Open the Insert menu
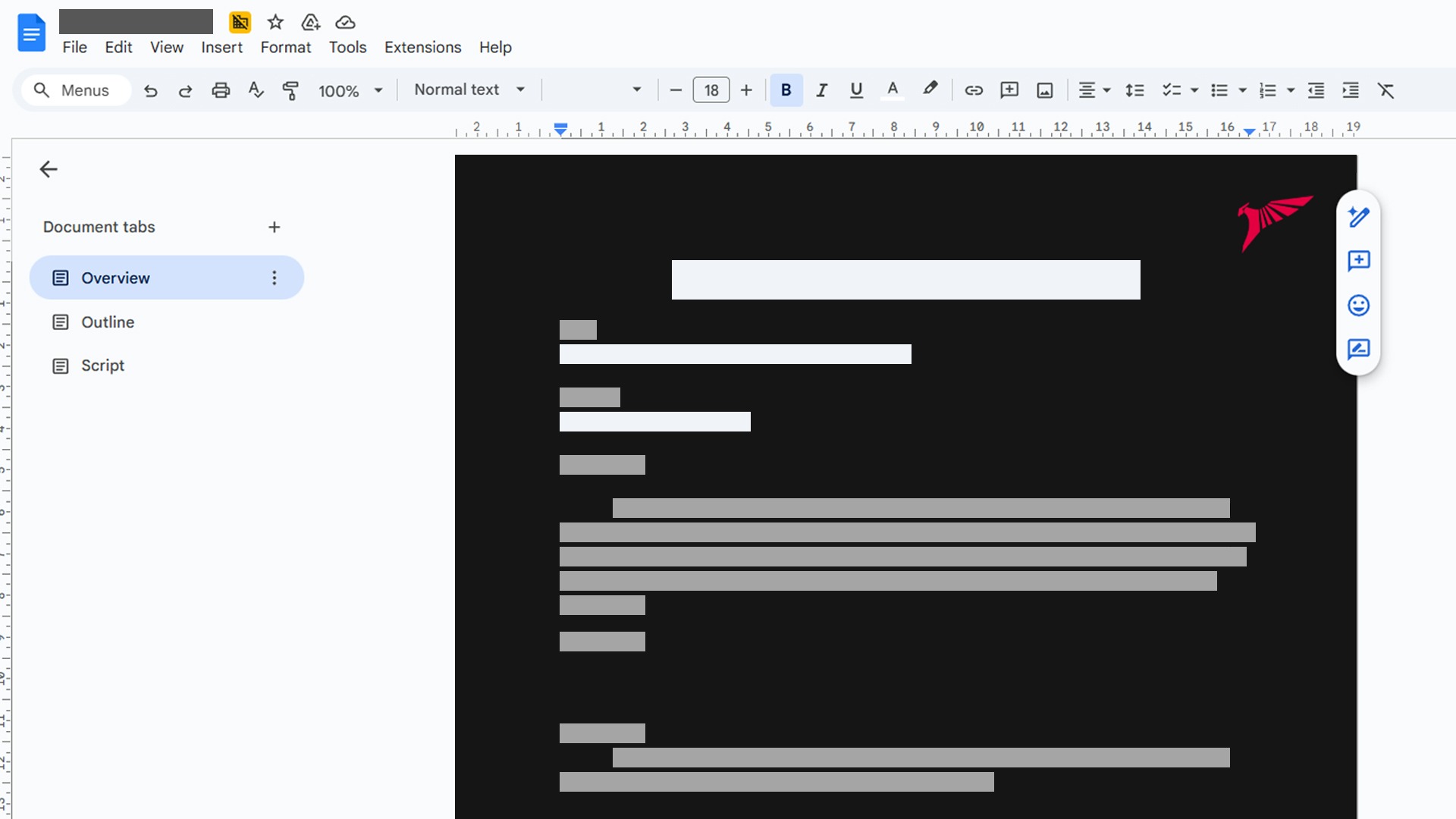 point(221,47)
